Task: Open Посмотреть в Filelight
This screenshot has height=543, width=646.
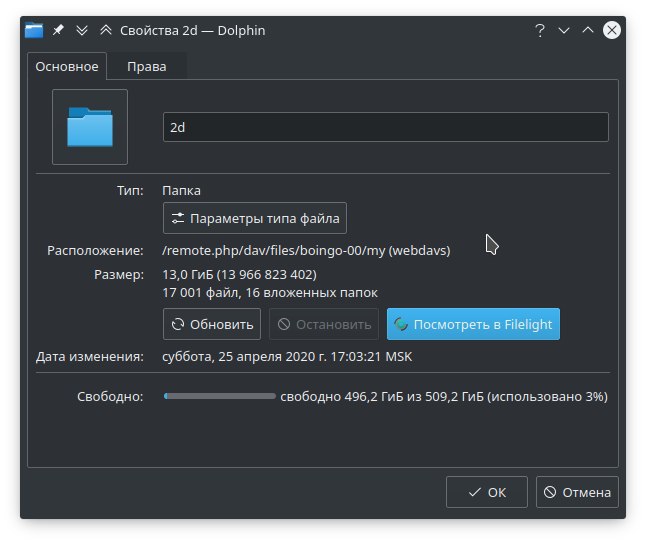Action: click(473, 324)
